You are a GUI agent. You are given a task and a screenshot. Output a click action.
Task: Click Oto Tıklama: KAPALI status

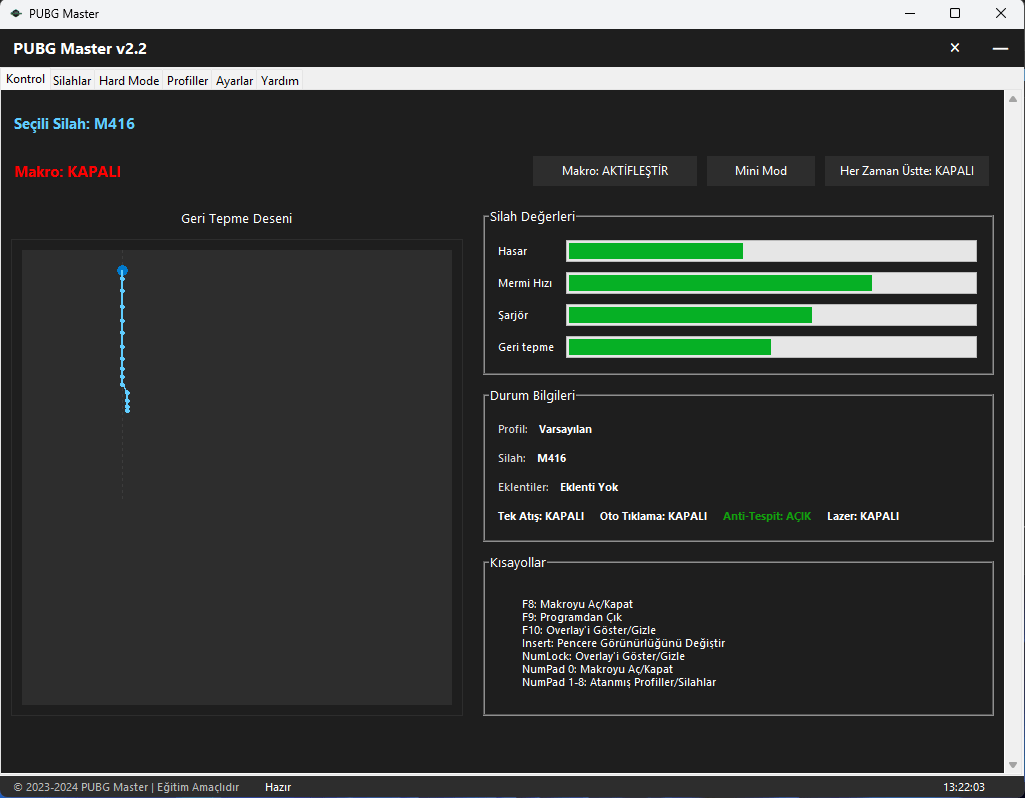tap(654, 516)
